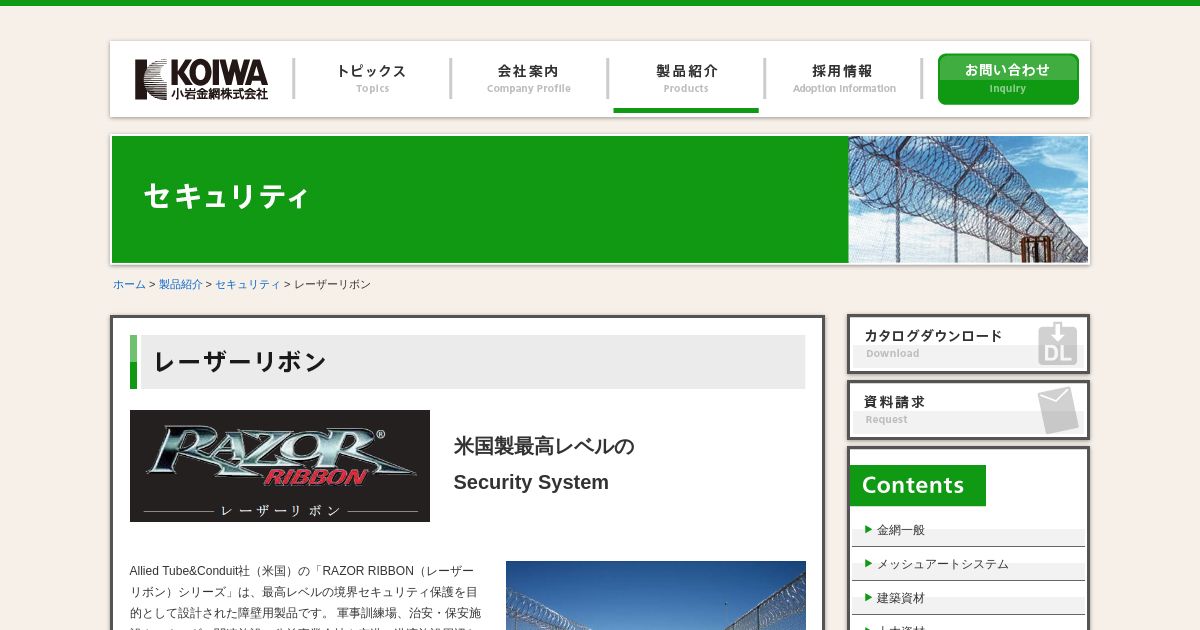1200x630 pixels.
Task: Follow the セキュリティ breadcrumb link
Action: [248, 285]
